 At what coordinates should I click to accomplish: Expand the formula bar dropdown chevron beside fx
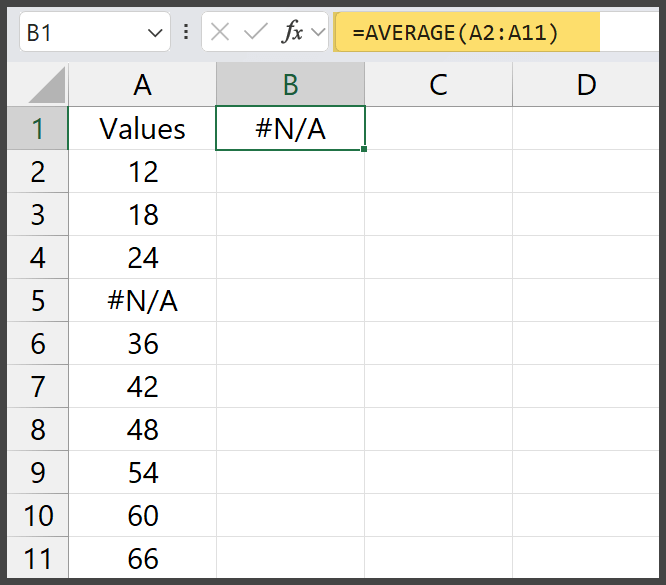[x=318, y=32]
